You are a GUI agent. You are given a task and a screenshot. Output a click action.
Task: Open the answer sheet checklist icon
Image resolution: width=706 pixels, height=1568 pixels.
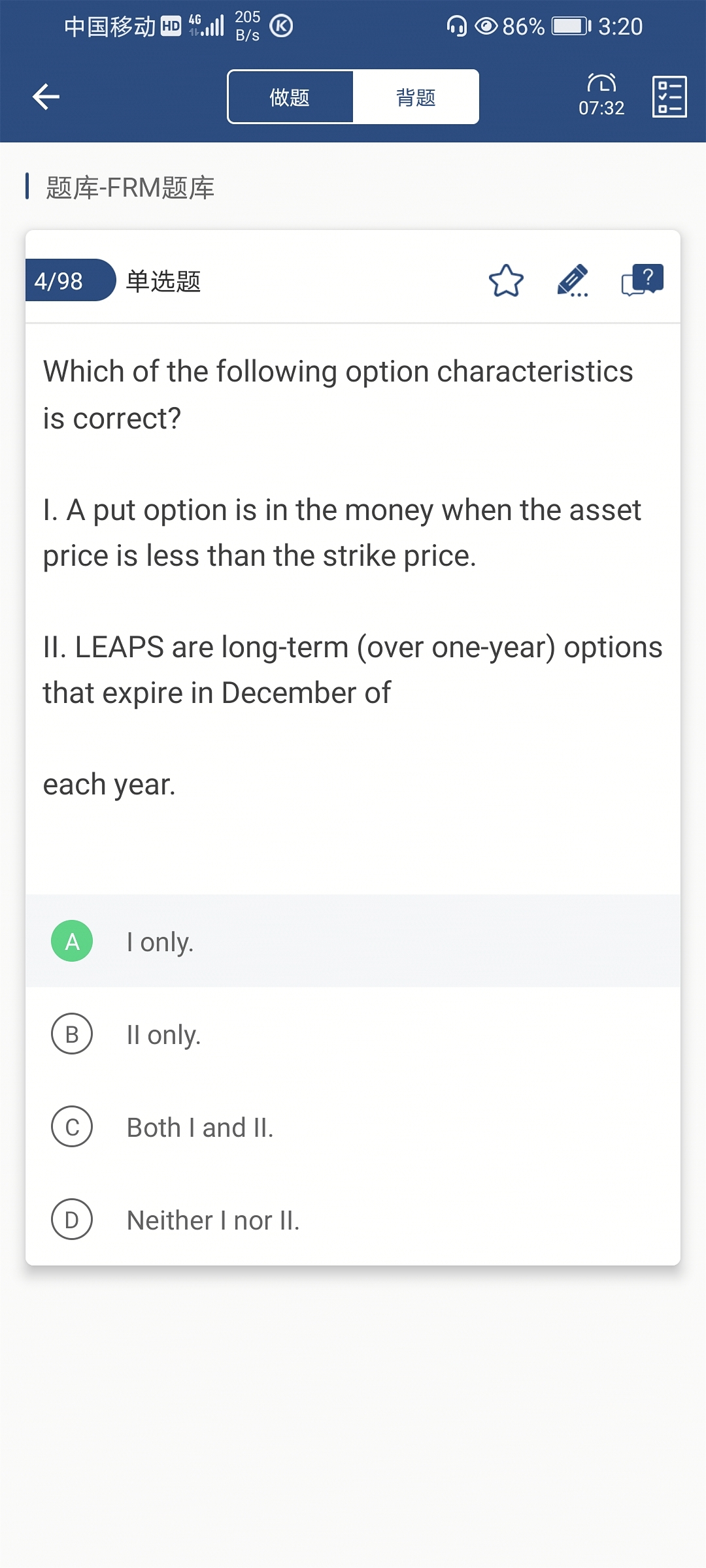pyautogui.click(x=669, y=97)
